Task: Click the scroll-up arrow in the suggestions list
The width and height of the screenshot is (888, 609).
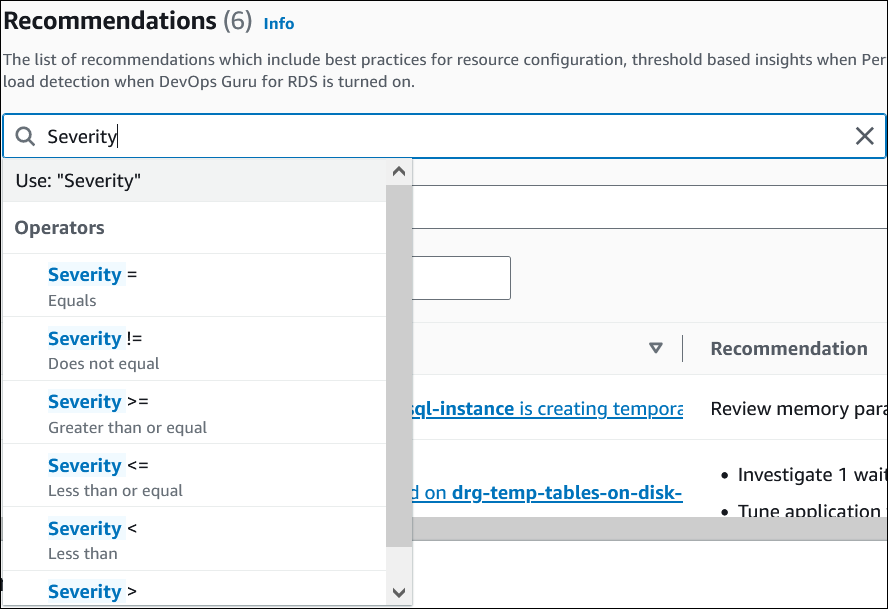Action: pos(399,171)
